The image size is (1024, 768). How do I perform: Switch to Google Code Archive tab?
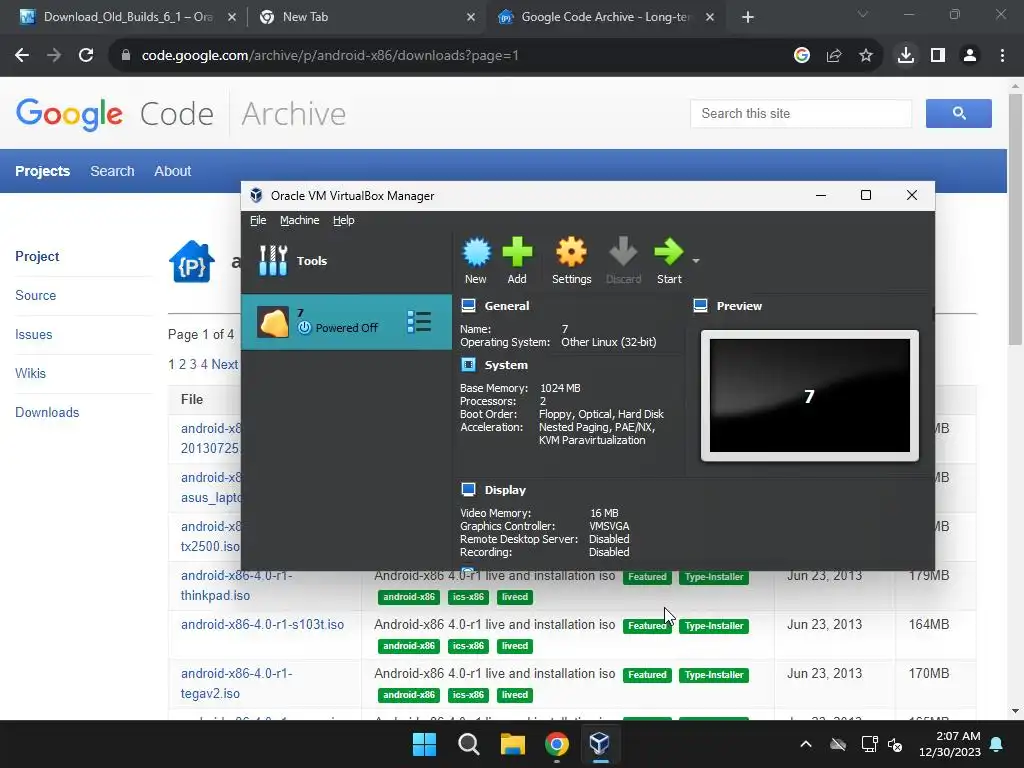pyautogui.click(x=605, y=17)
